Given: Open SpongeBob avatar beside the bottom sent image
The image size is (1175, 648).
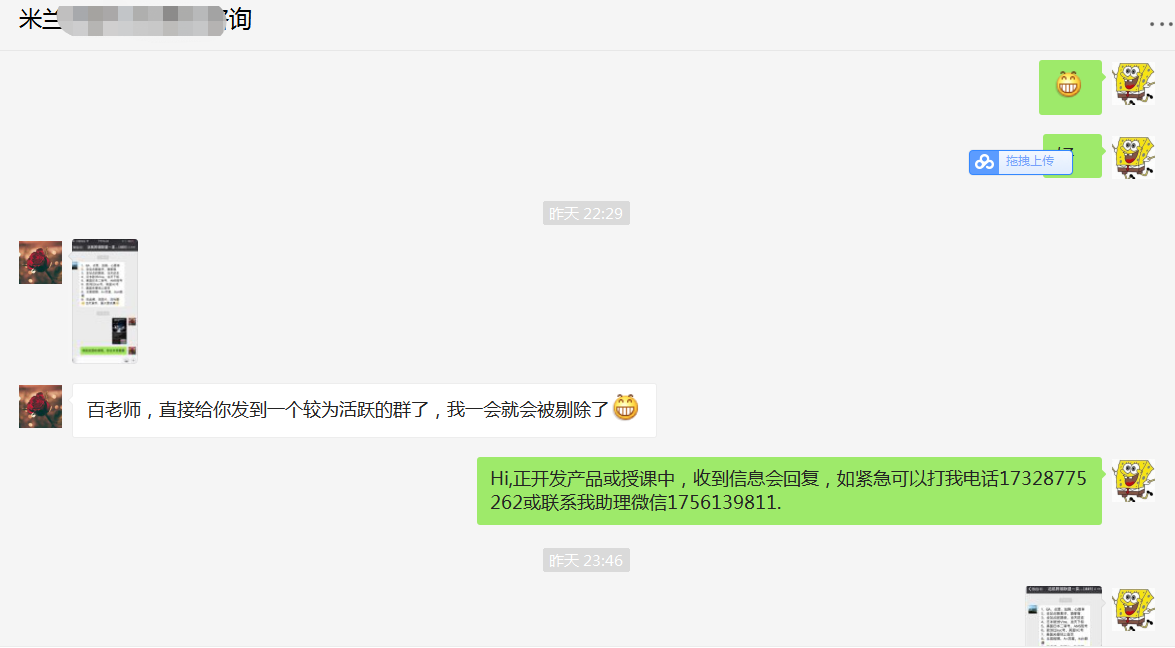Looking at the screenshot, I should click(1133, 610).
